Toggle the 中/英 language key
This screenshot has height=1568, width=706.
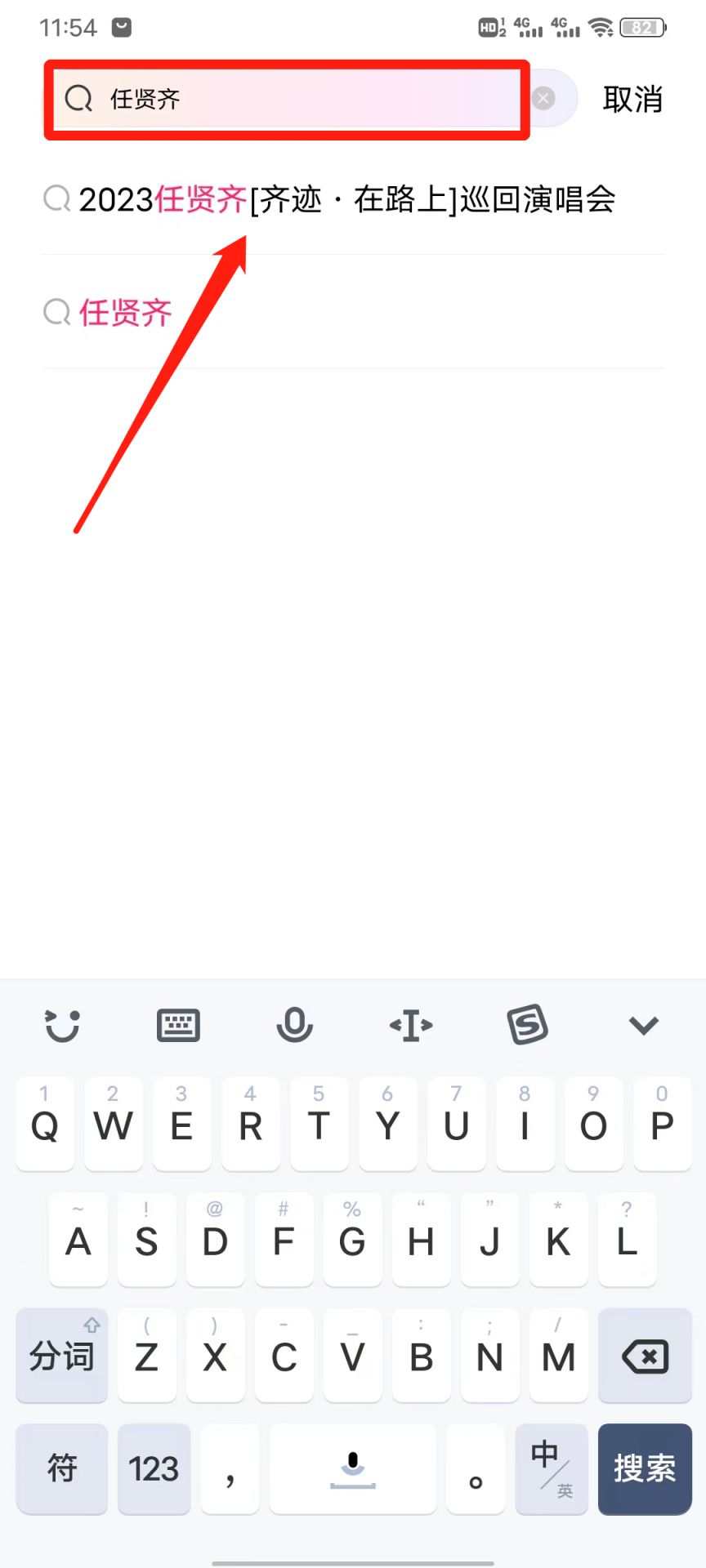(552, 1468)
